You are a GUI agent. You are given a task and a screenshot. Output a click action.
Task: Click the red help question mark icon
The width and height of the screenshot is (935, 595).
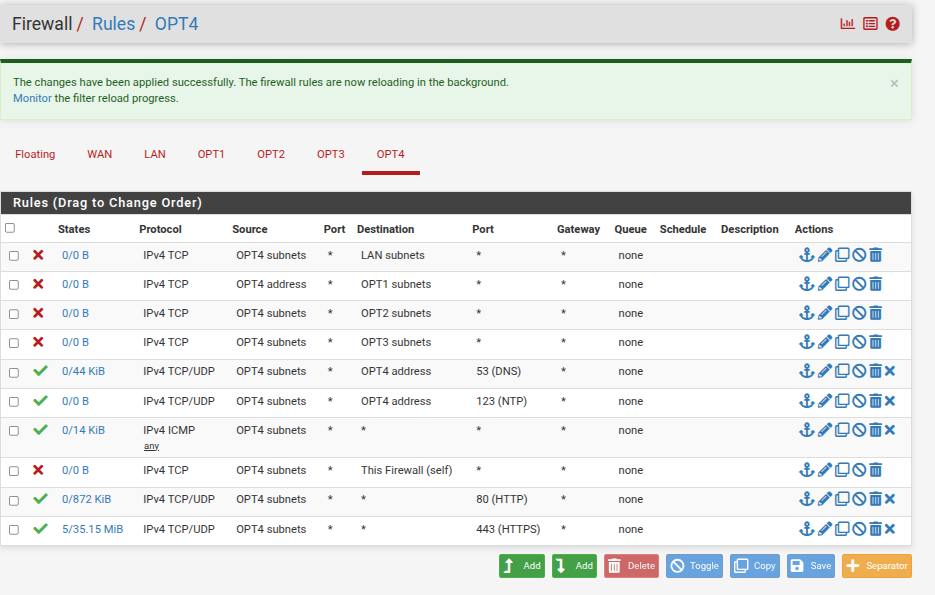coord(893,24)
